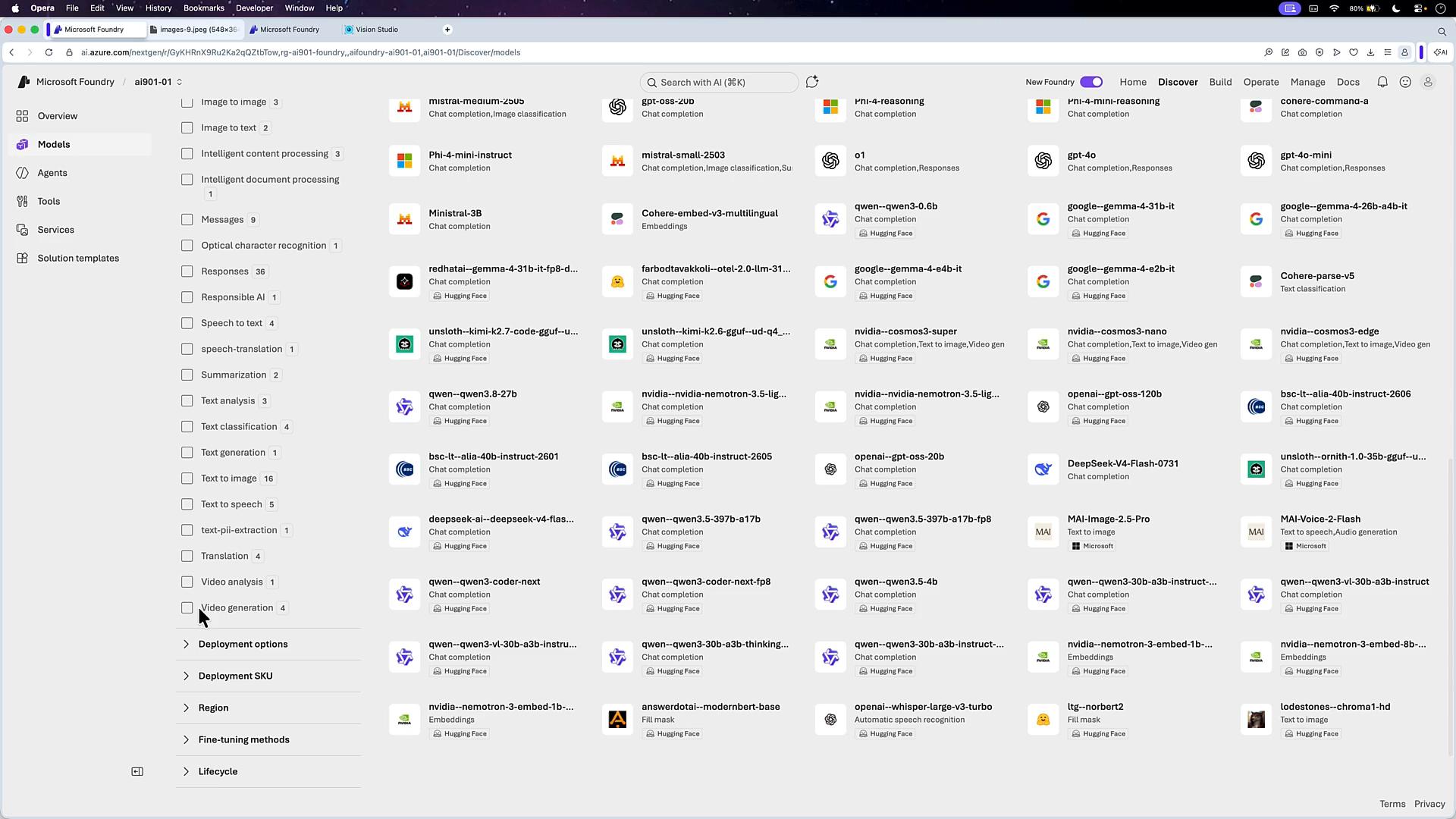Switch to the Operate tab

1260,82
